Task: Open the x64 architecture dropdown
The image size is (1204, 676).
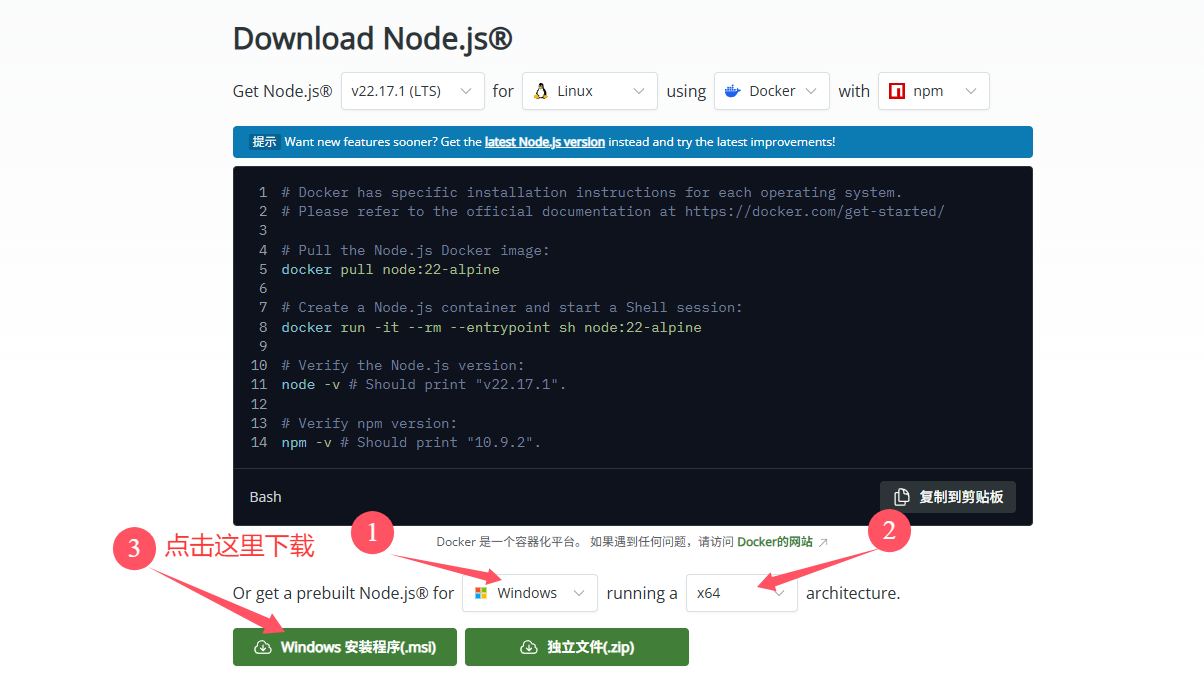Action: coord(742,593)
